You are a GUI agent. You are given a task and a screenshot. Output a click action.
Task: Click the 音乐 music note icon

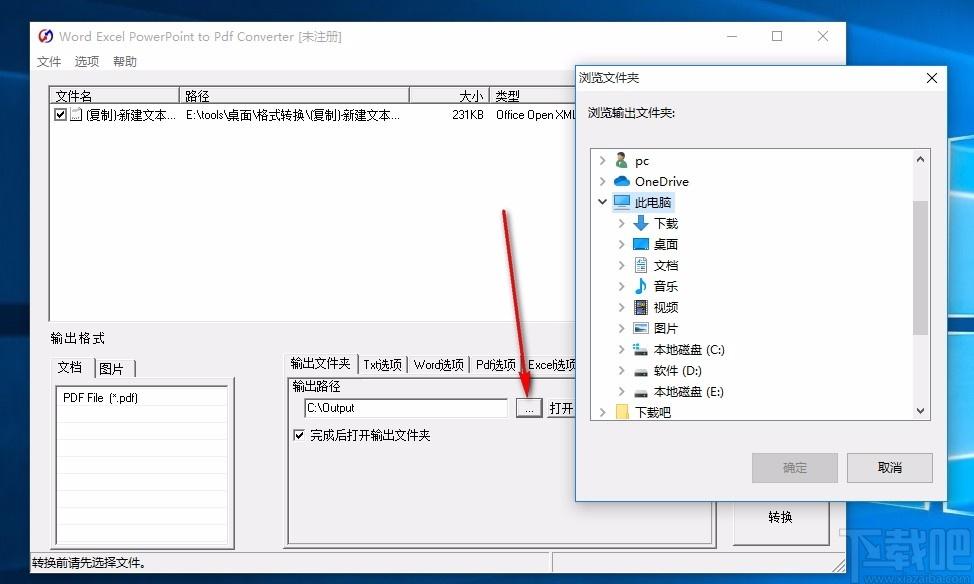pyautogui.click(x=641, y=286)
